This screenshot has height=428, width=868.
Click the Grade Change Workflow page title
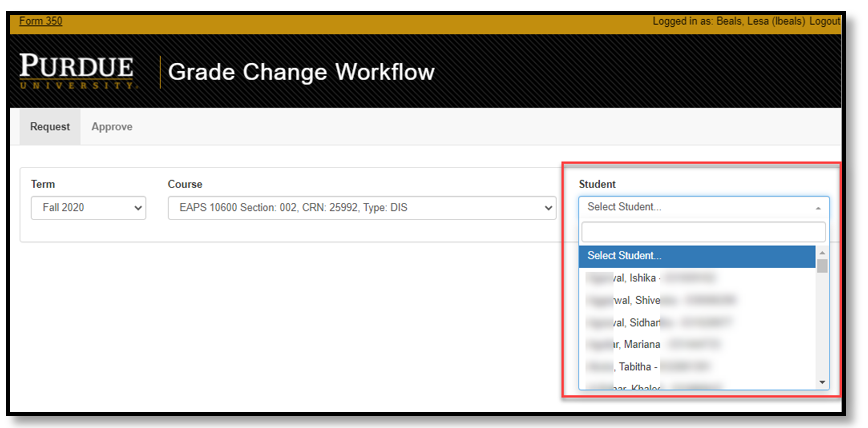301,72
